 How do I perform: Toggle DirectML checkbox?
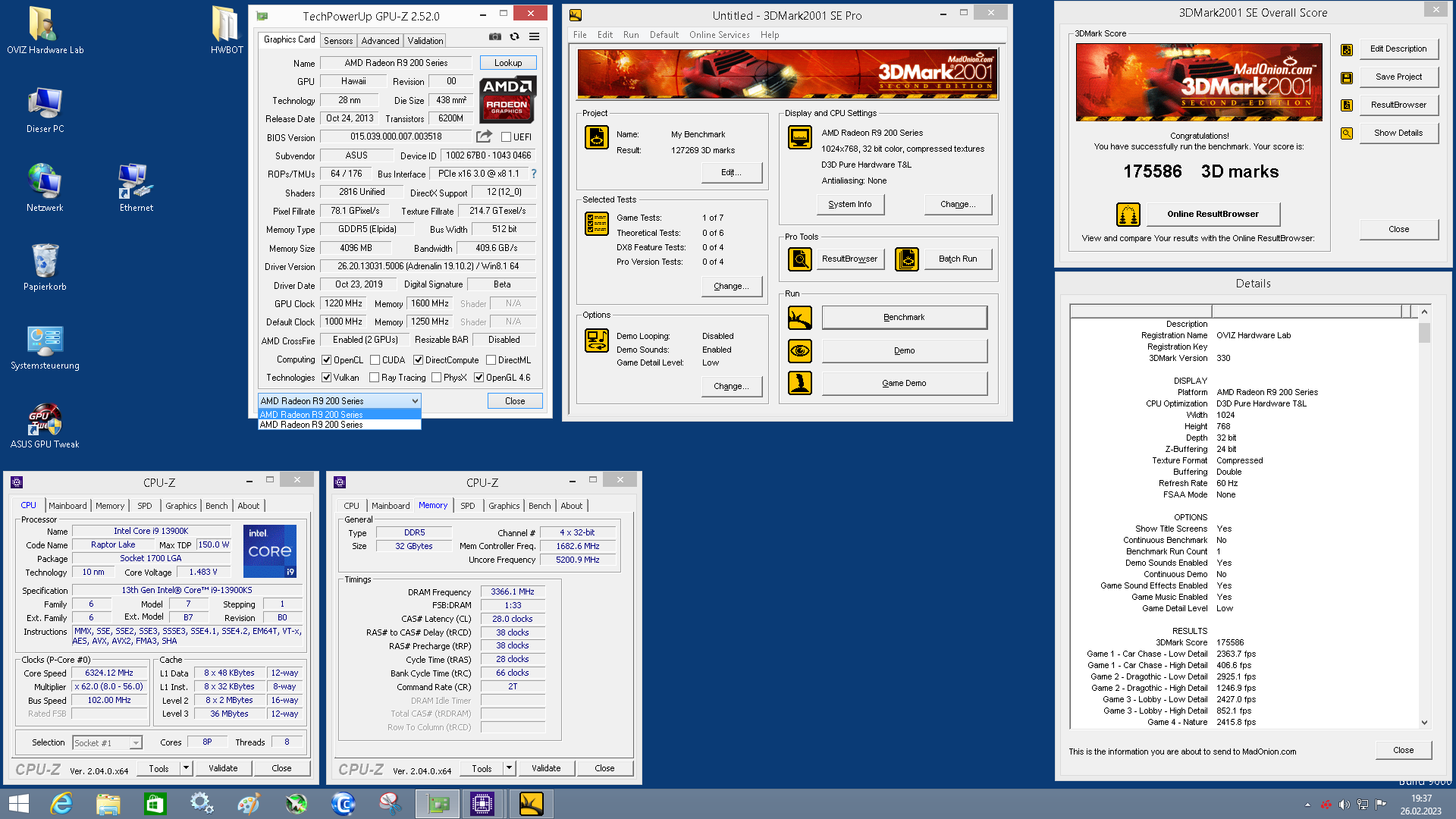[491, 360]
